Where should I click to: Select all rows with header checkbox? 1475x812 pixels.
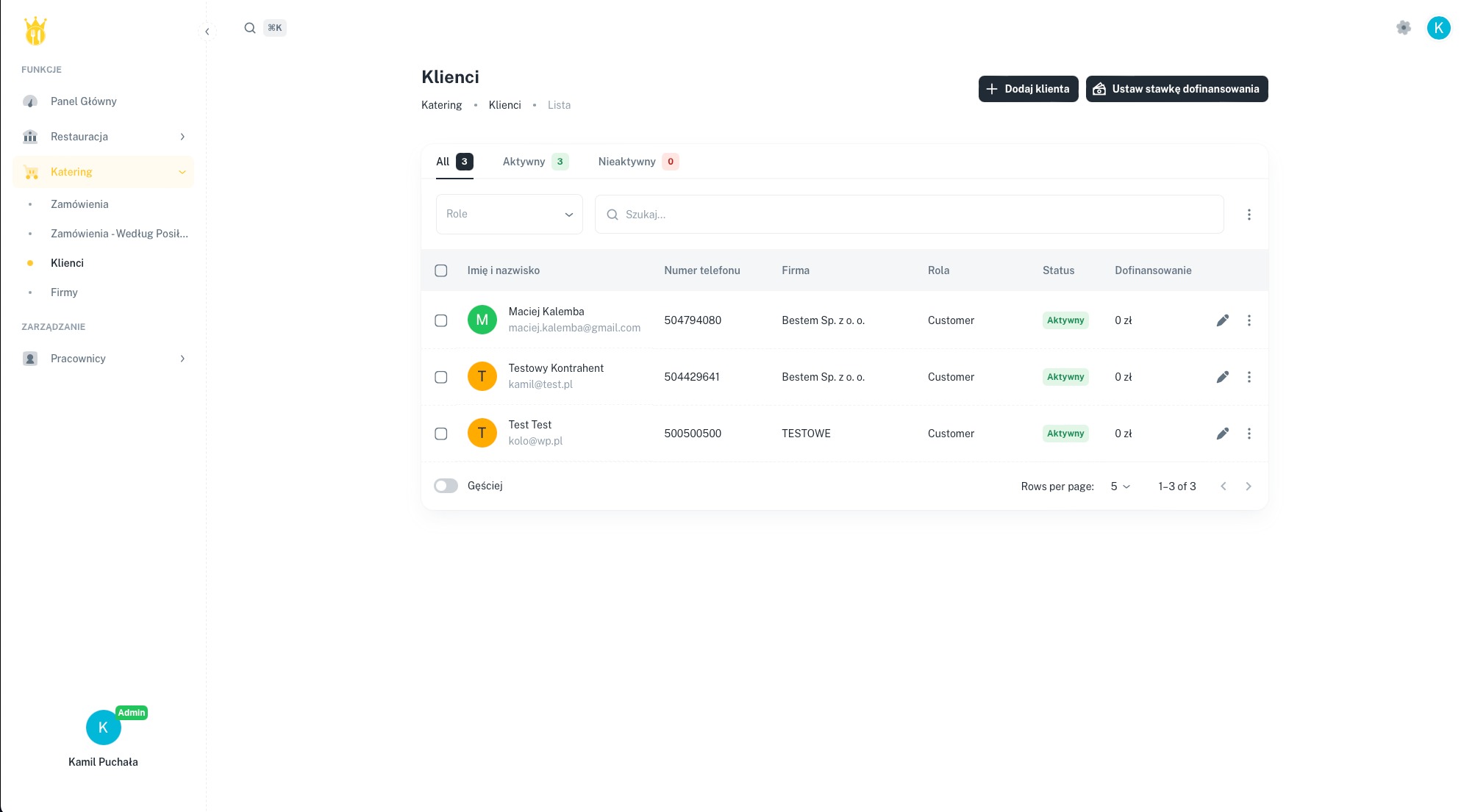pyautogui.click(x=441, y=270)
